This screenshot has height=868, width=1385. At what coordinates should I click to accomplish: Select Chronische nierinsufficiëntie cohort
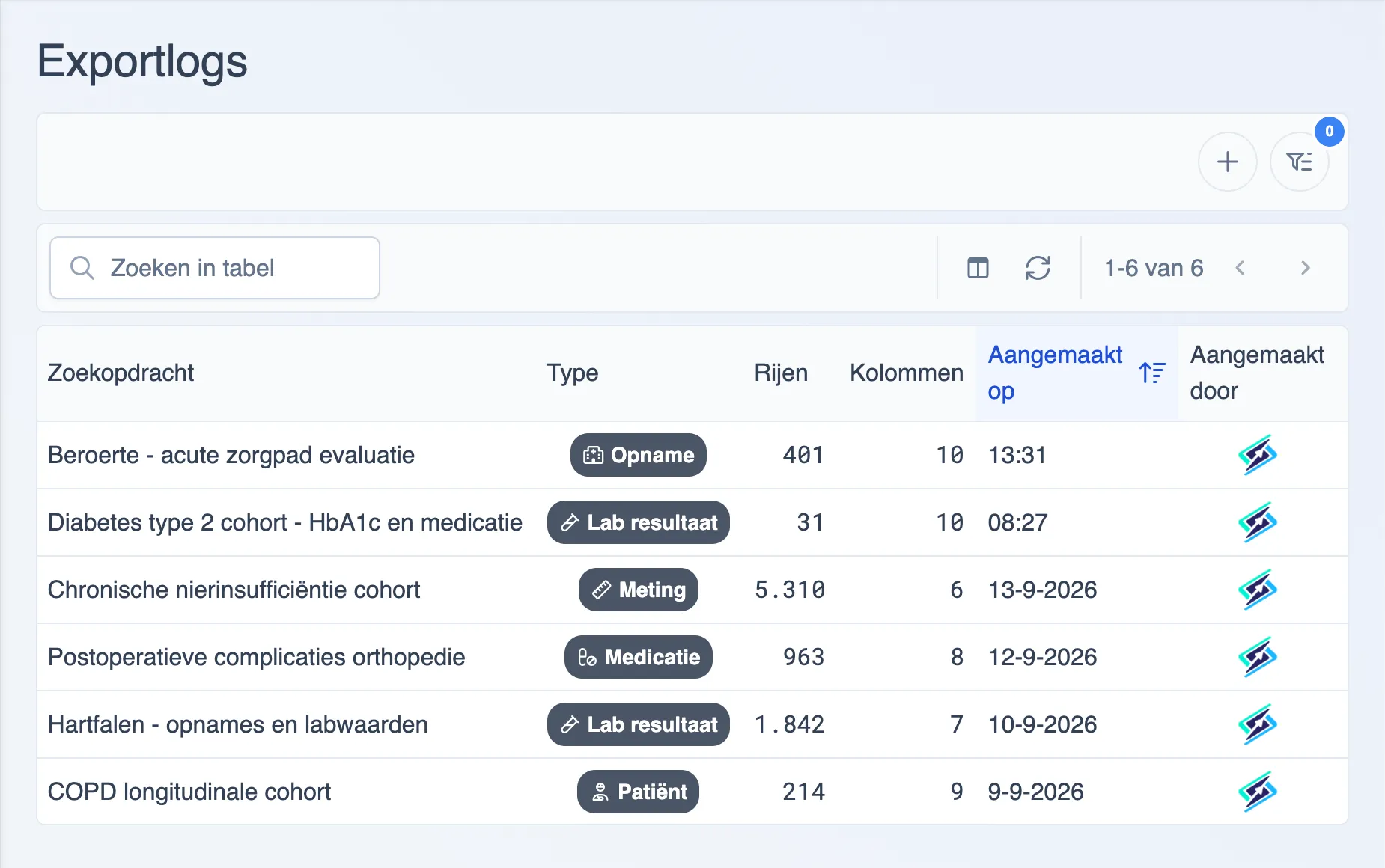click(x=234, y=590)
